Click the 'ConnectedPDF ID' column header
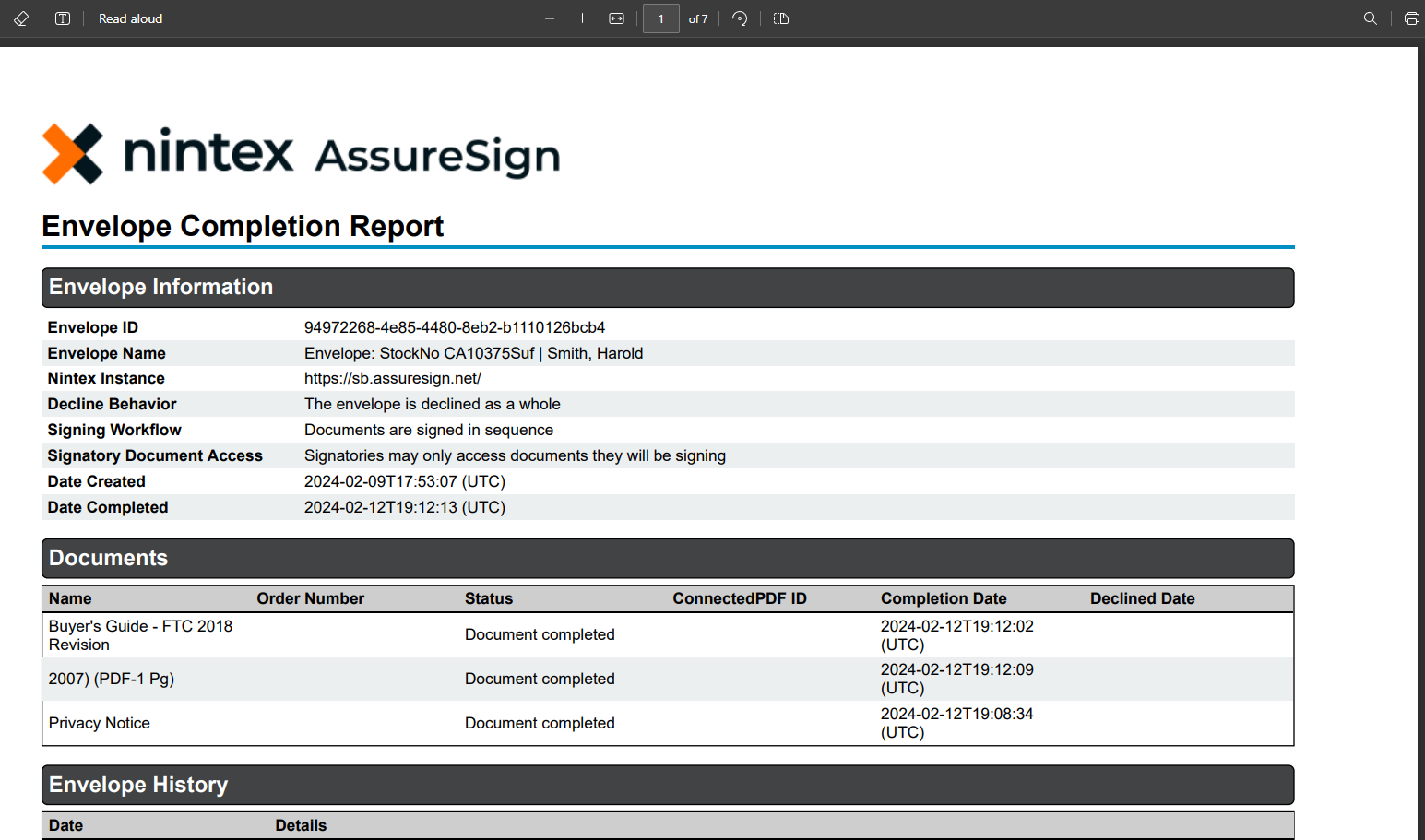This screenshot has height=840, width=1425. pos(740,598)
